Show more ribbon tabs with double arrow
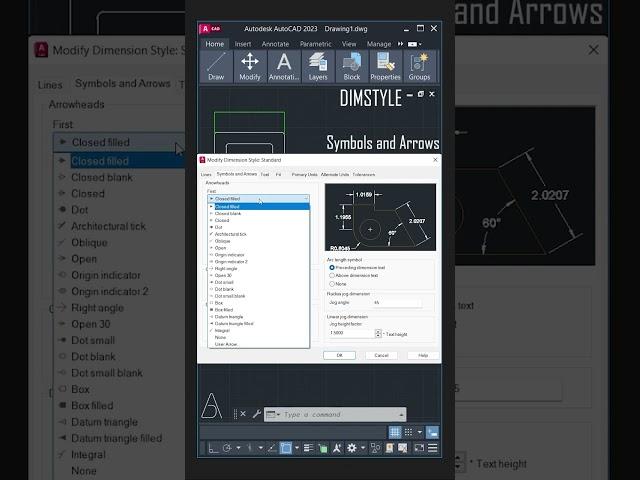The image size is (640, 480). (x=400, y=44)
